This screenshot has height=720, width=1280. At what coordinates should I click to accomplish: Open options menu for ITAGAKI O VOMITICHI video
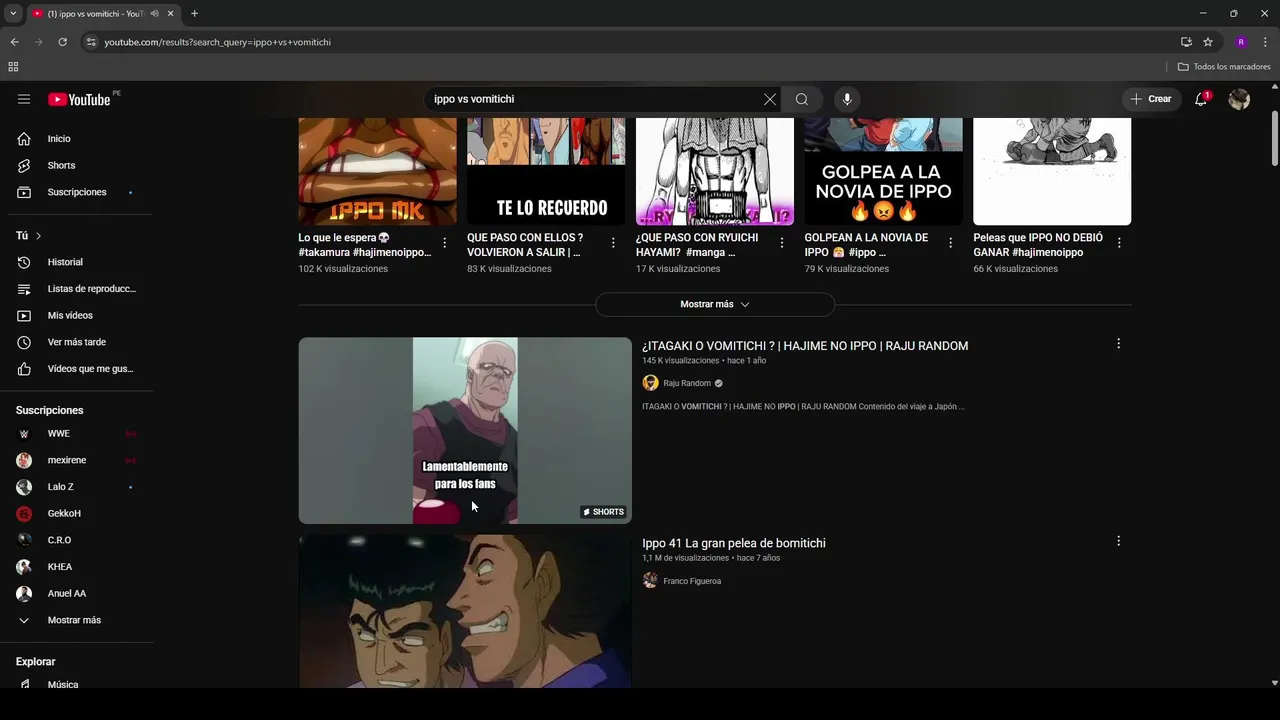point(1118,344)
